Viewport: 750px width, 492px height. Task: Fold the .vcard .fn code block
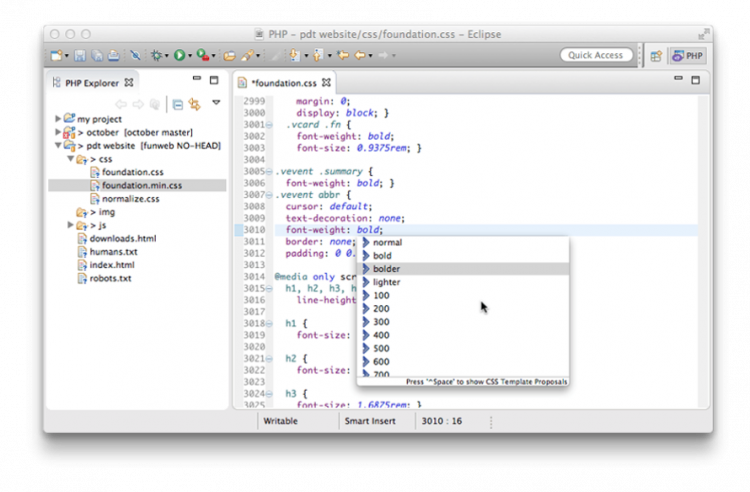click(269, 125)
